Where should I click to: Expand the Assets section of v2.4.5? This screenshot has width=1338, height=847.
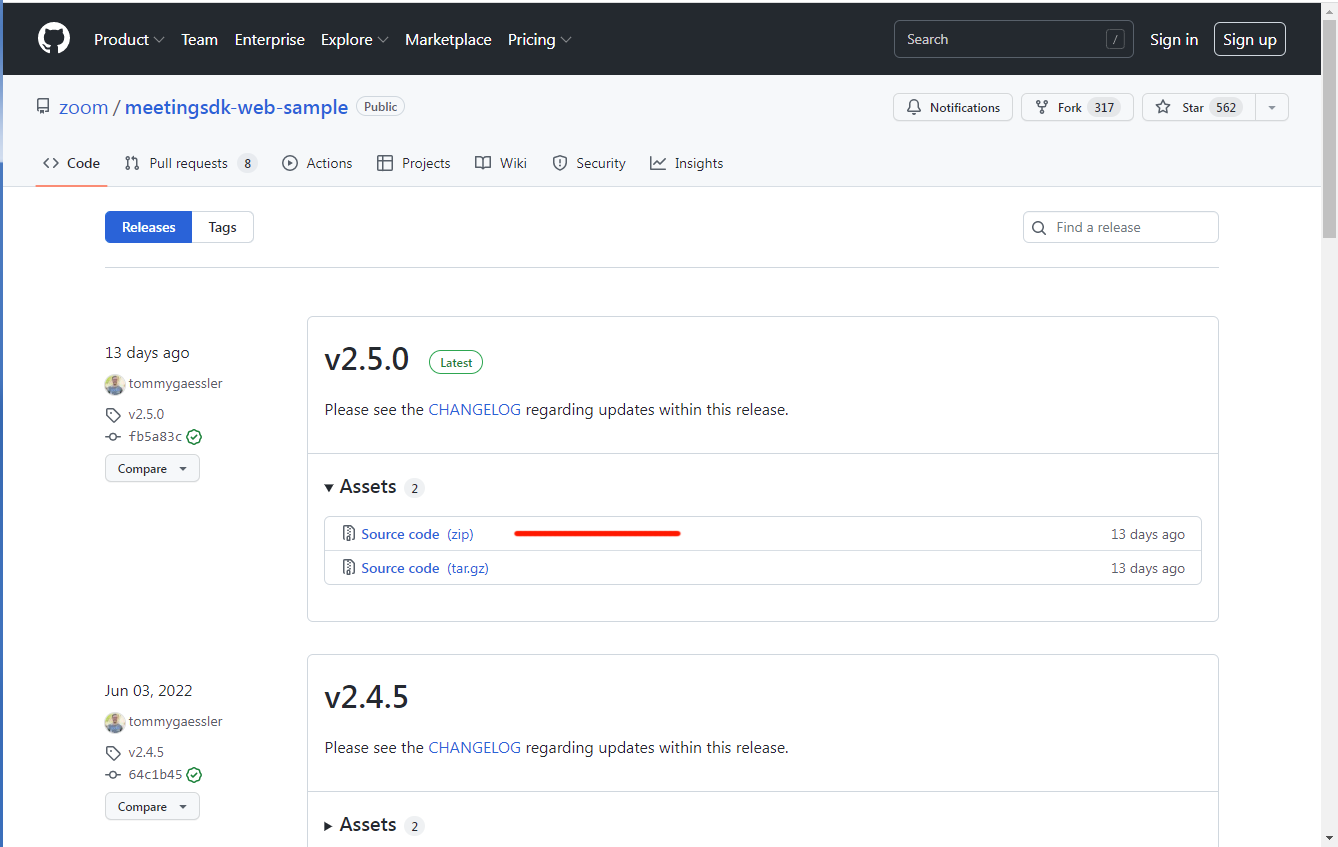click(374, 825)
